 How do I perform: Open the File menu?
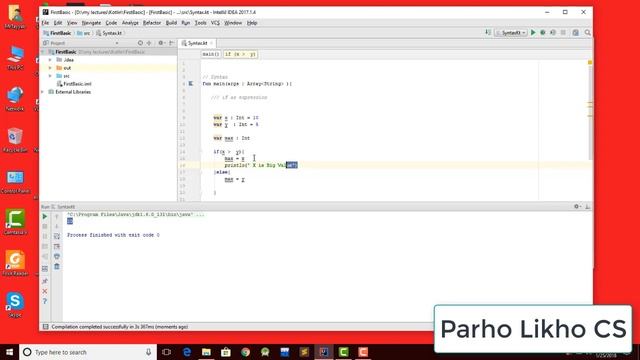tap(45, 23)
